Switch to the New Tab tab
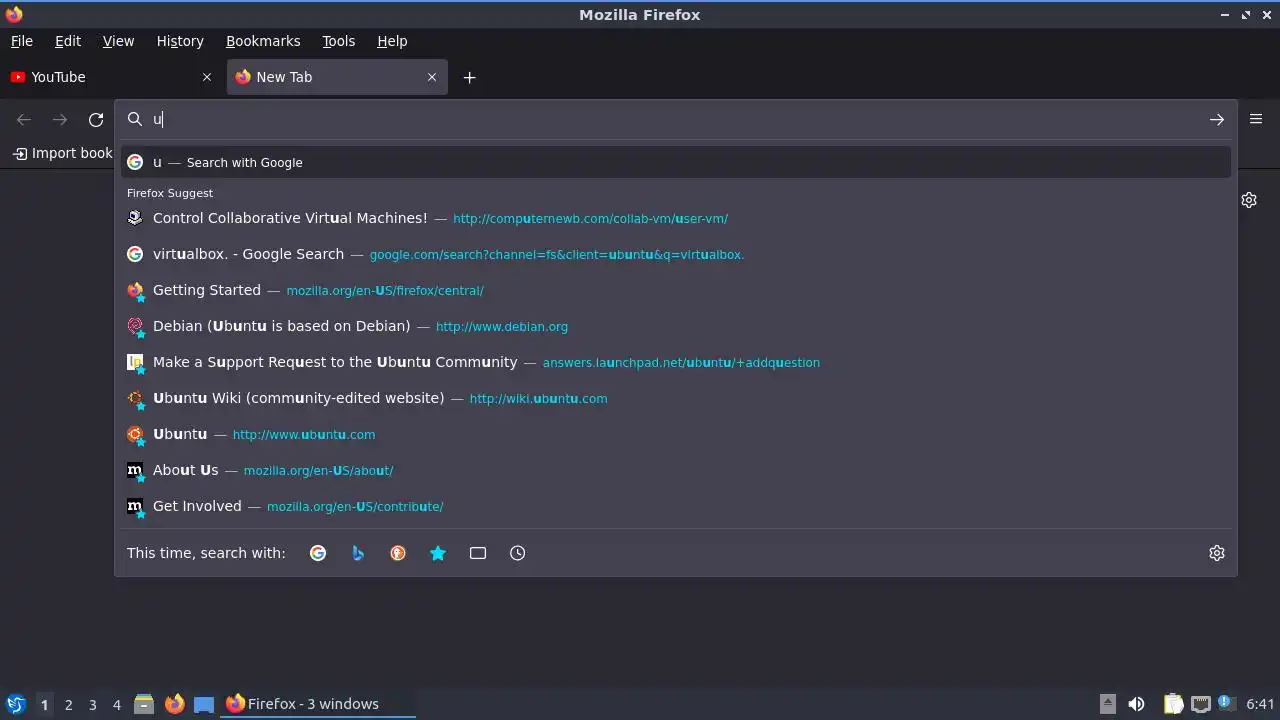The width and height of the screenshot is (1280, 720). click(336, 77)
